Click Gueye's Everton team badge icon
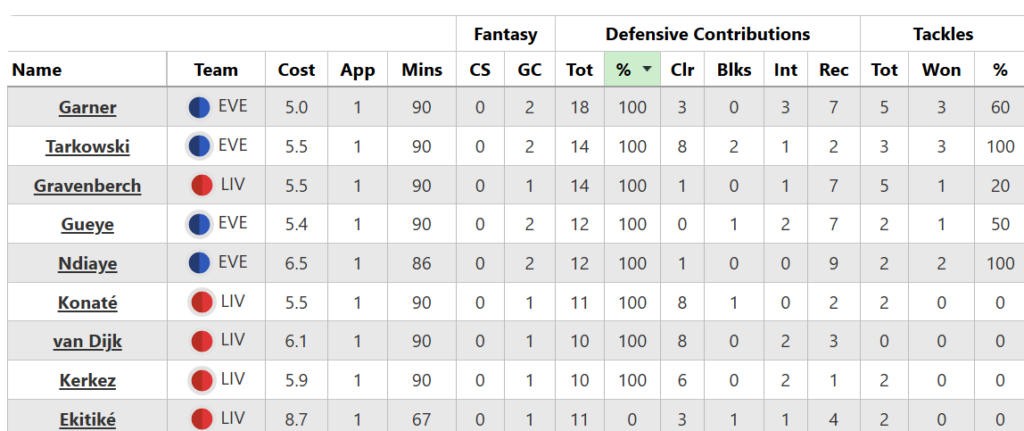1024x431 pixels. (x=199, y=224)
